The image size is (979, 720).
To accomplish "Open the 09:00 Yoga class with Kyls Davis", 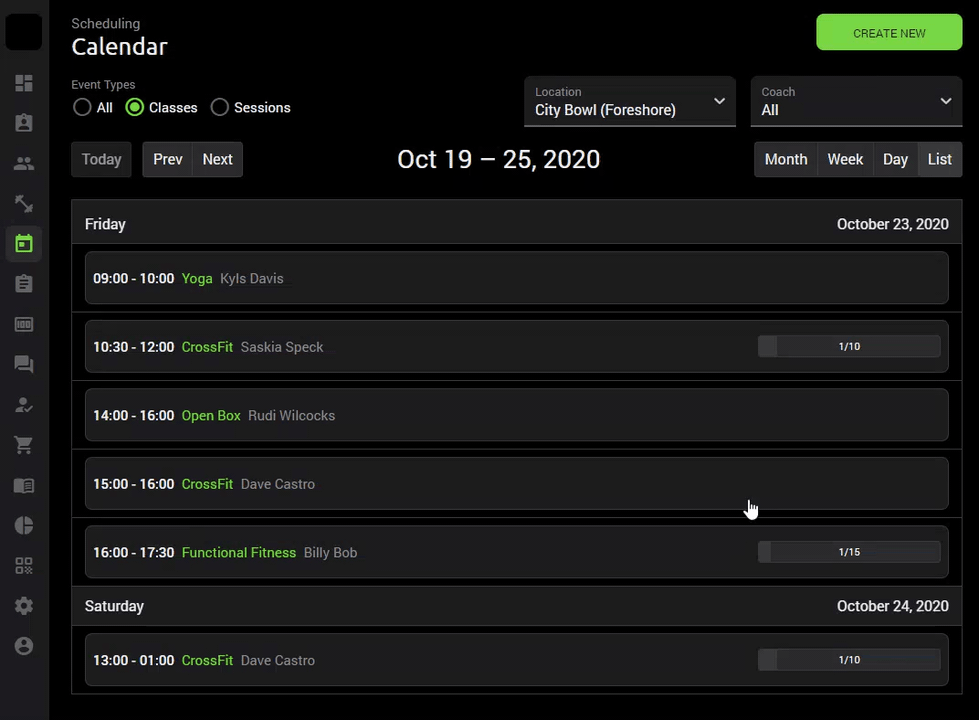I will click(x=516, y=278).
